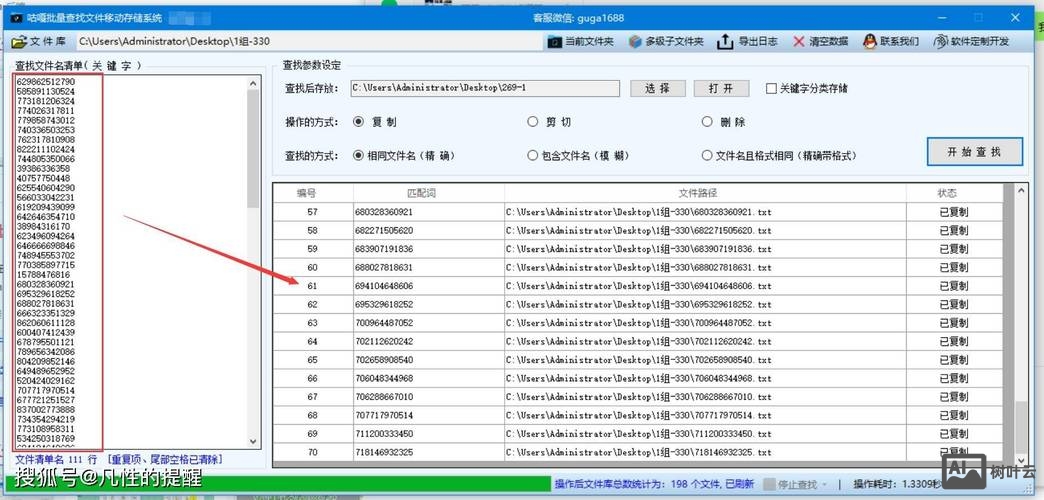Select 剪切 operation radio button
The image size is (1044, 500).
coord(532,122)
